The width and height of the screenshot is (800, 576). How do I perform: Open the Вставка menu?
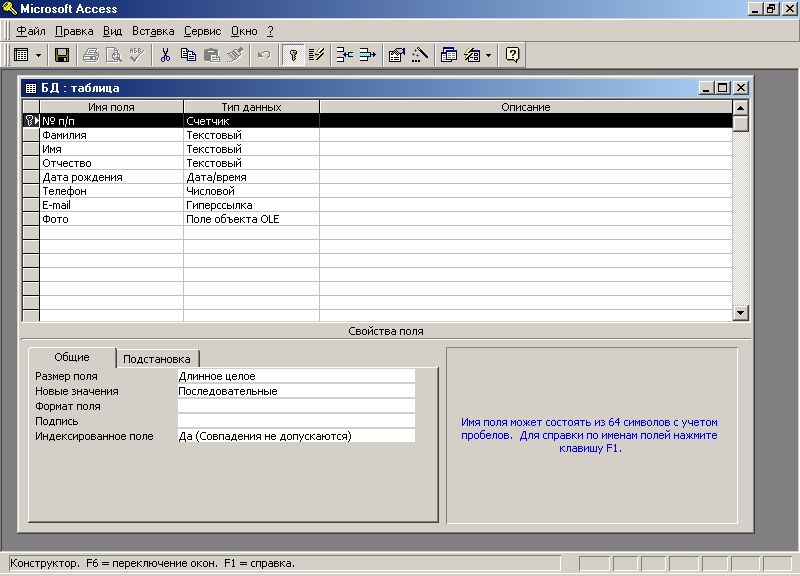point(153,31)
